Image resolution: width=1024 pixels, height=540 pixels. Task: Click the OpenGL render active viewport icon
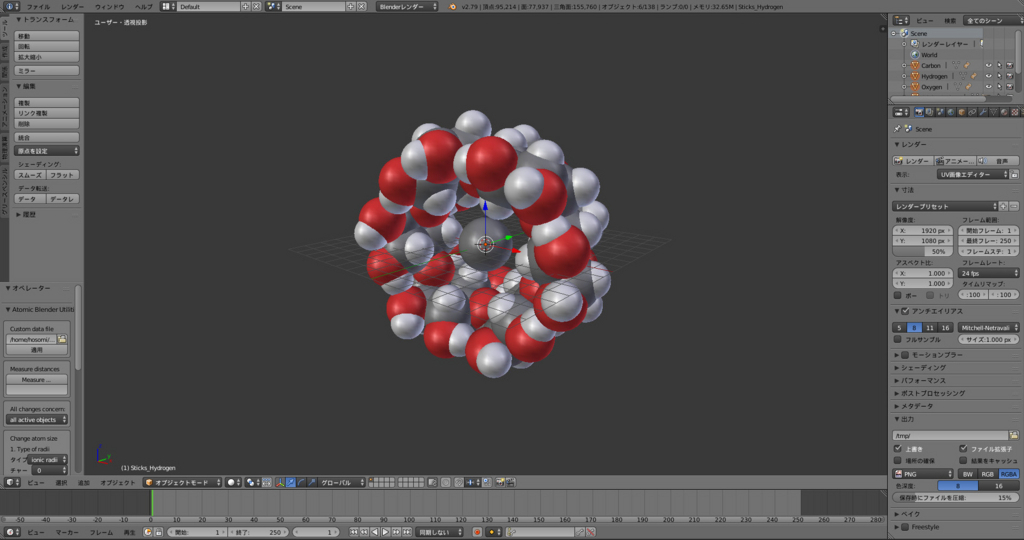pyautogui.click(x=500, y=483)
